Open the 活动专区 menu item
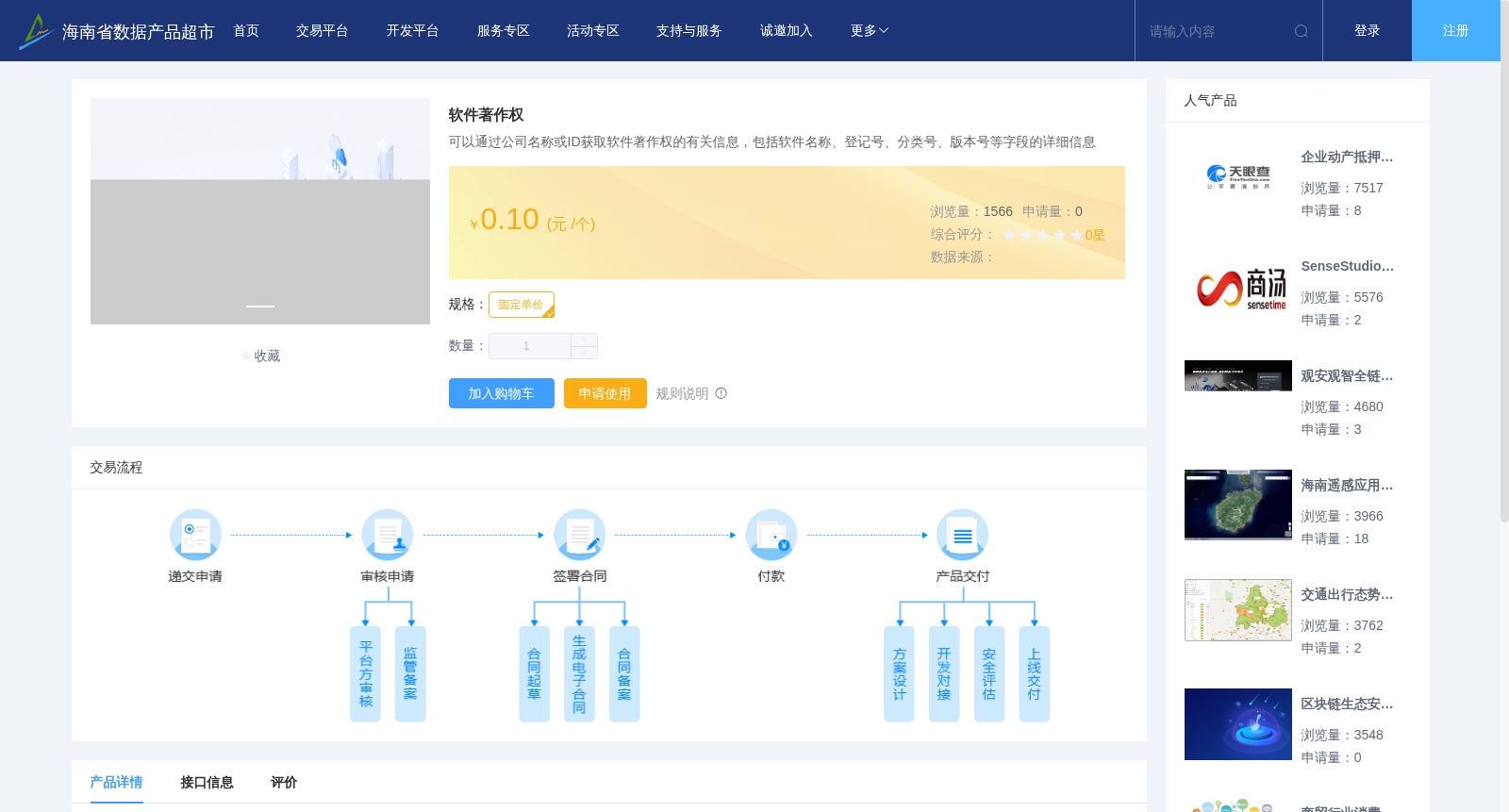 [x=593, y=31]
